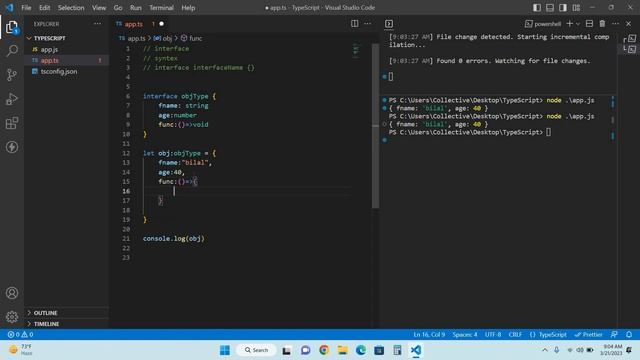Select the powershell terminal label
The height and width of the screenshot is (360, 640).
[x=547, y=24]
